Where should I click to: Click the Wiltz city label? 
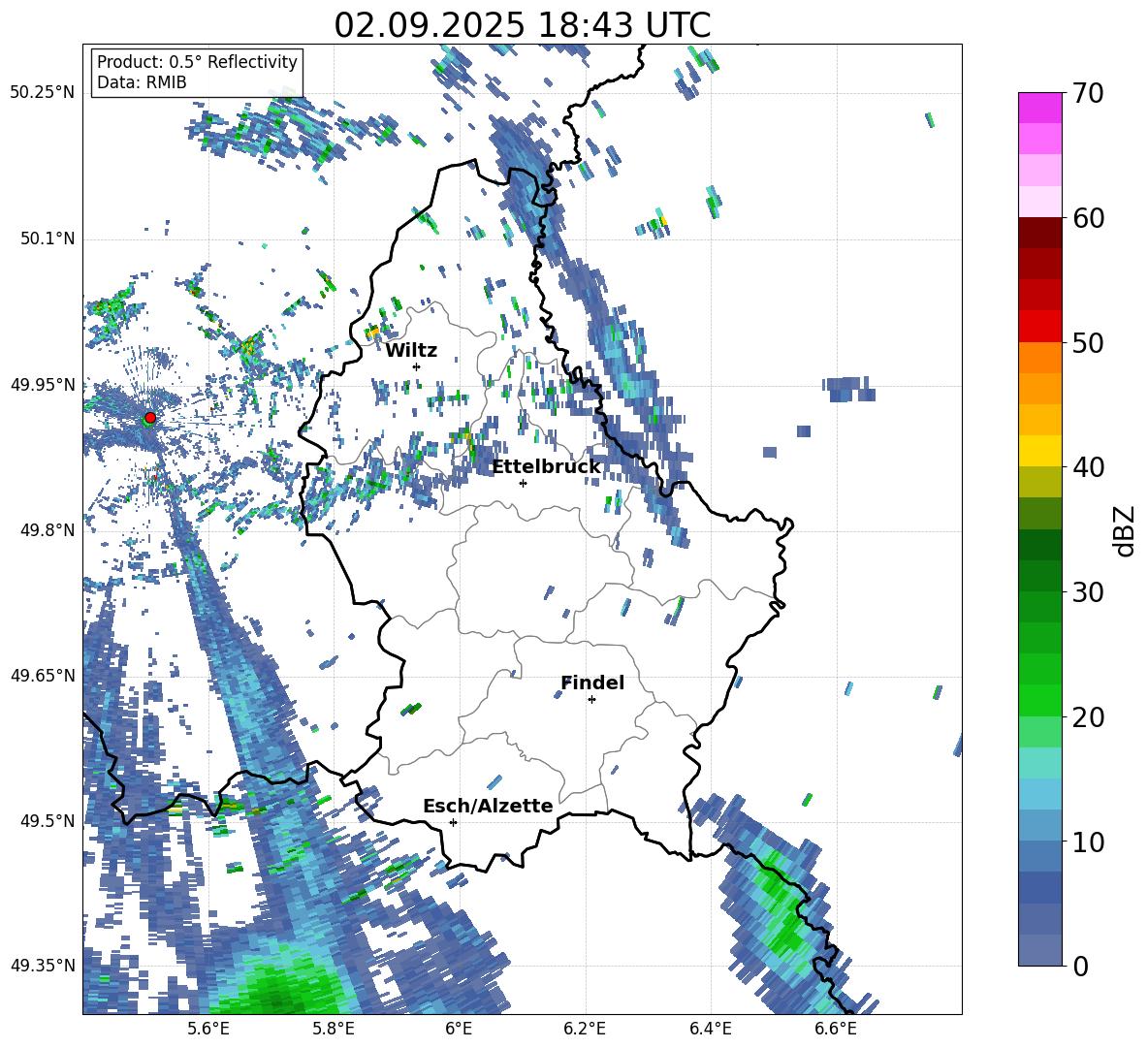coord(411,351)
